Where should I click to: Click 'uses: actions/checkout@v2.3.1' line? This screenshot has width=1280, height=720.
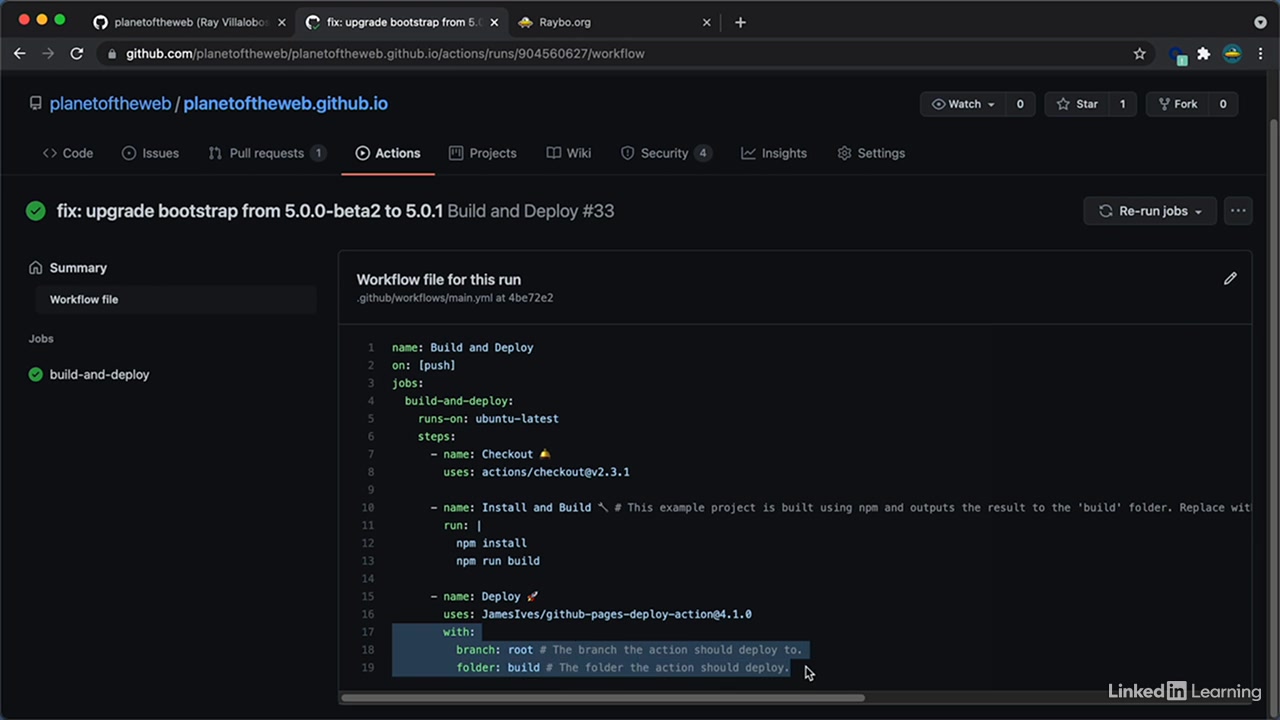point(537,472)
